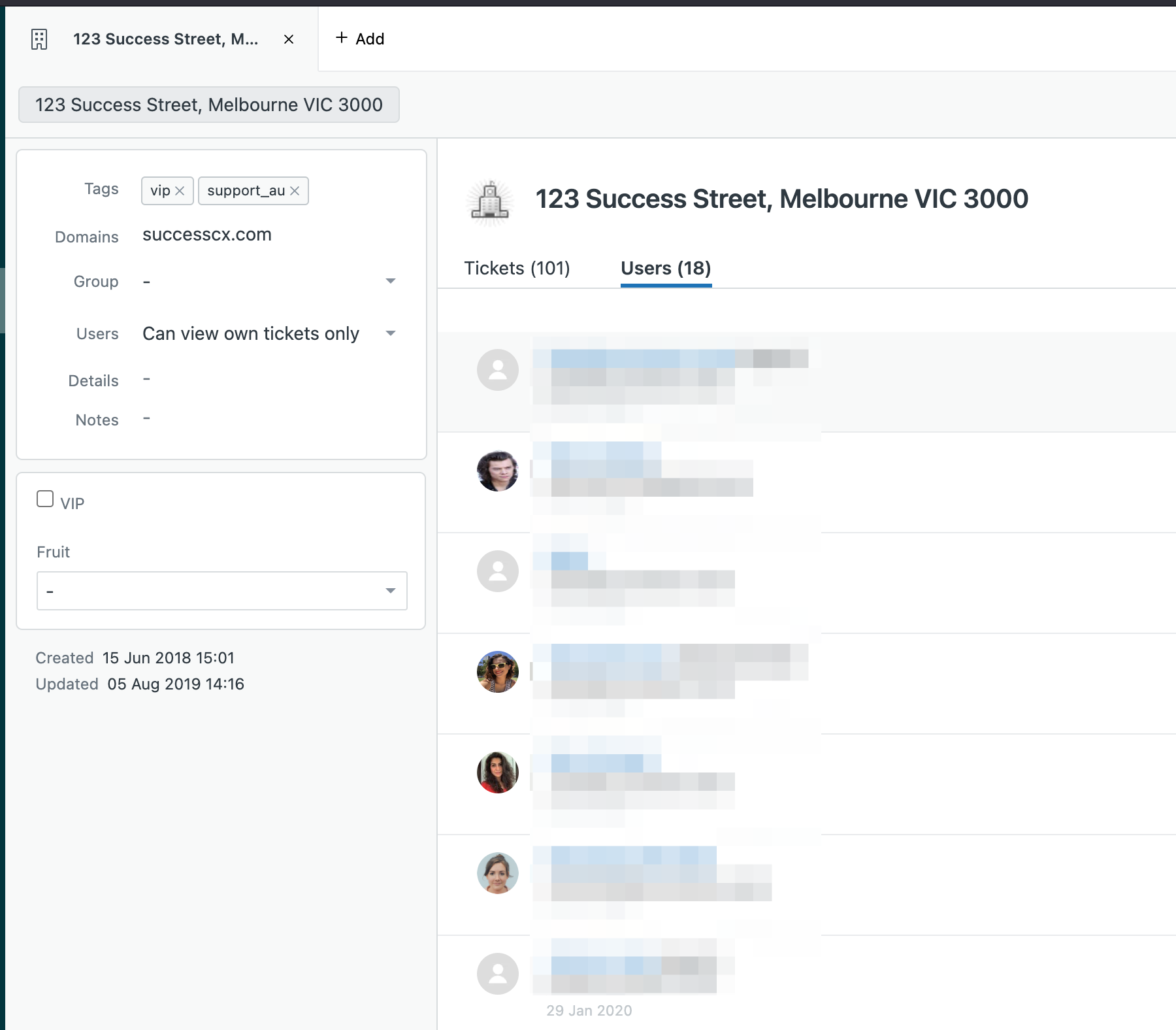Click the organization building icon in tab

(39, 39)
